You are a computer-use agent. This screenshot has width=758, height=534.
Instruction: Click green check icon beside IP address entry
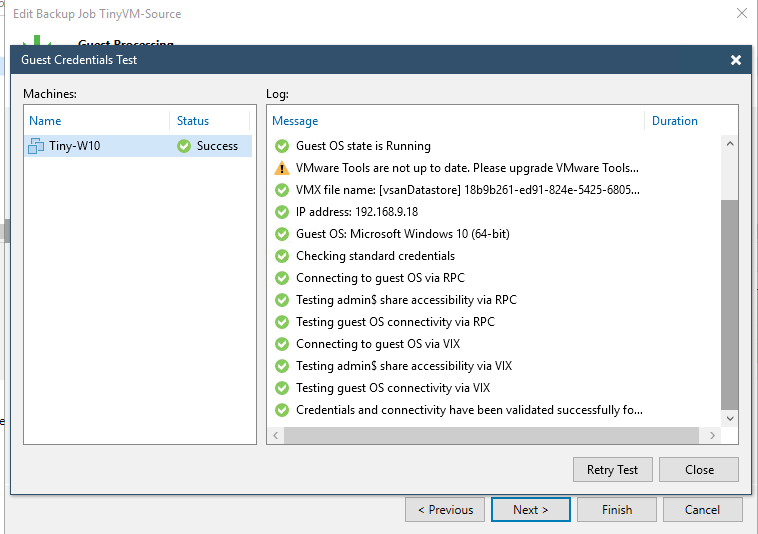[x=281, y=212]
